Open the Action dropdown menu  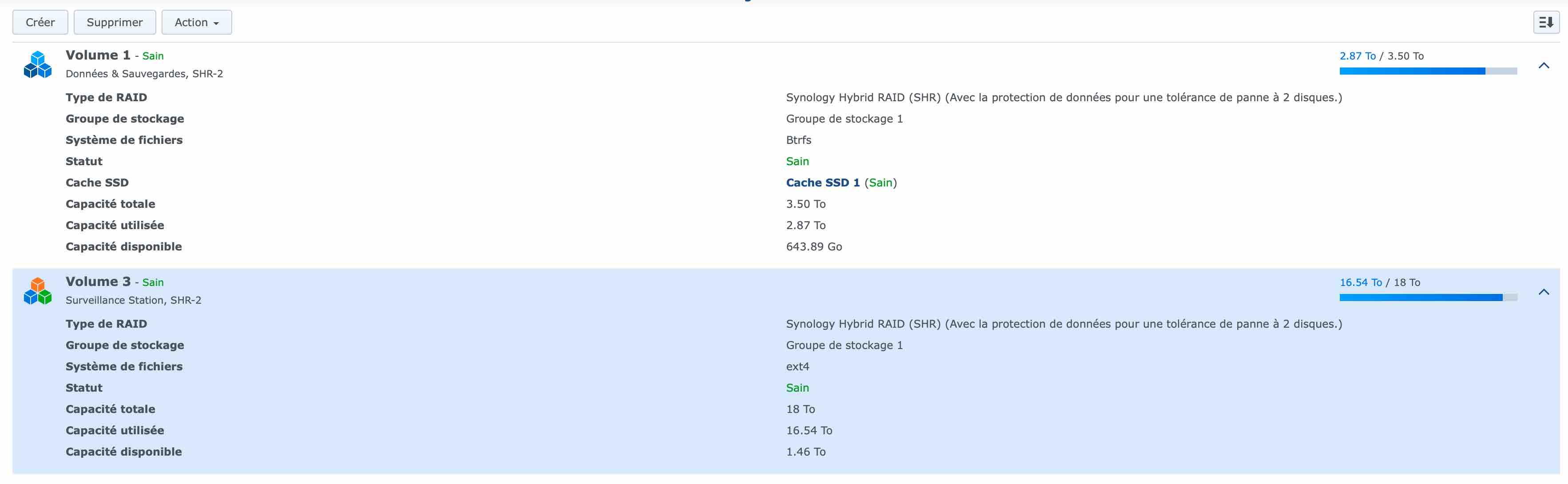click(x=196, y=23)
